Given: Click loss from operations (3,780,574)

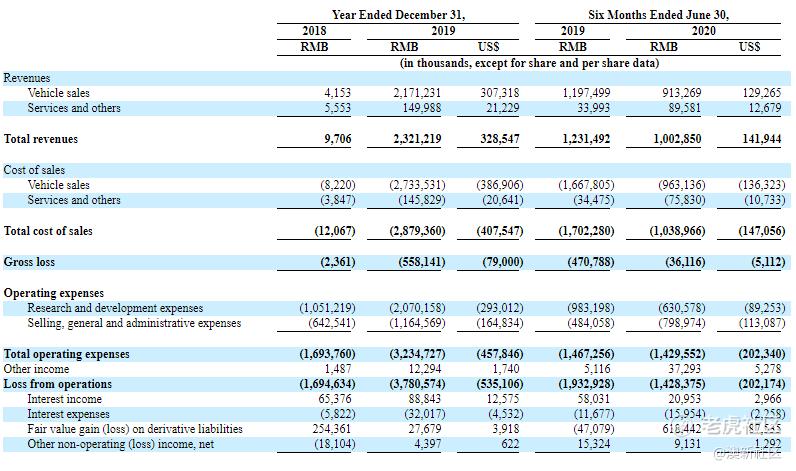Looking at the screenshot, I should tap(417, 384).
